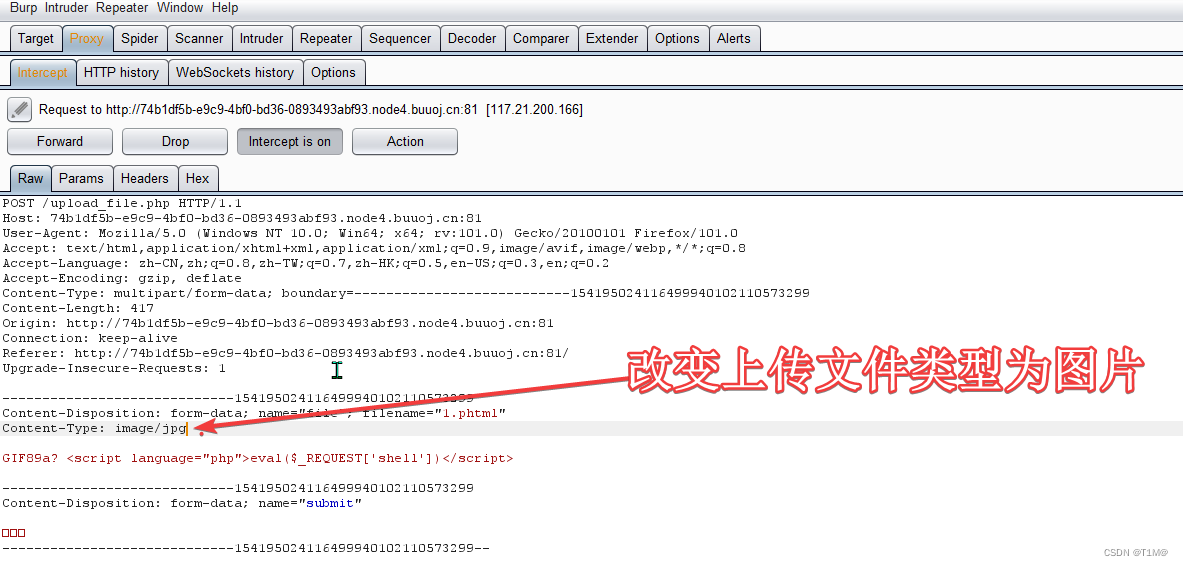Click the Origin header line
The height and width of the screenshot is (566, 1183).
278,323
